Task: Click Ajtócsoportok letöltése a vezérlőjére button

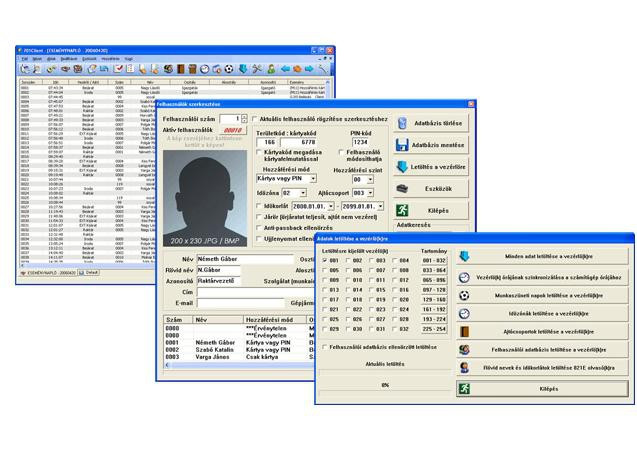Action: click(x=547, y=331)
